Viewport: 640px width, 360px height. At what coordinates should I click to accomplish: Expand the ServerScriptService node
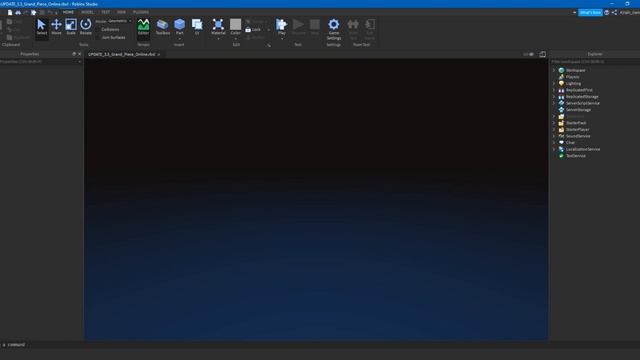[x=554, y=103]
